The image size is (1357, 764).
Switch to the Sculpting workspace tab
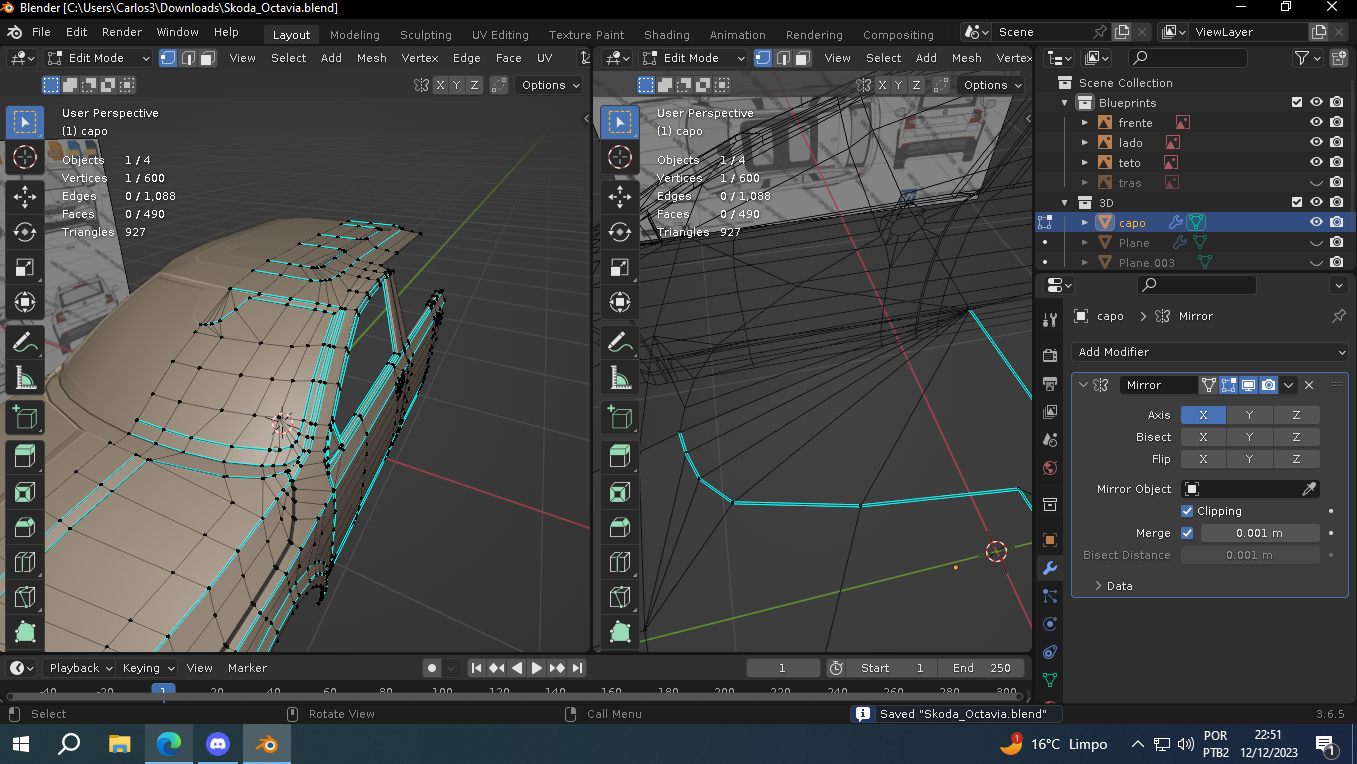click(425, 34)
